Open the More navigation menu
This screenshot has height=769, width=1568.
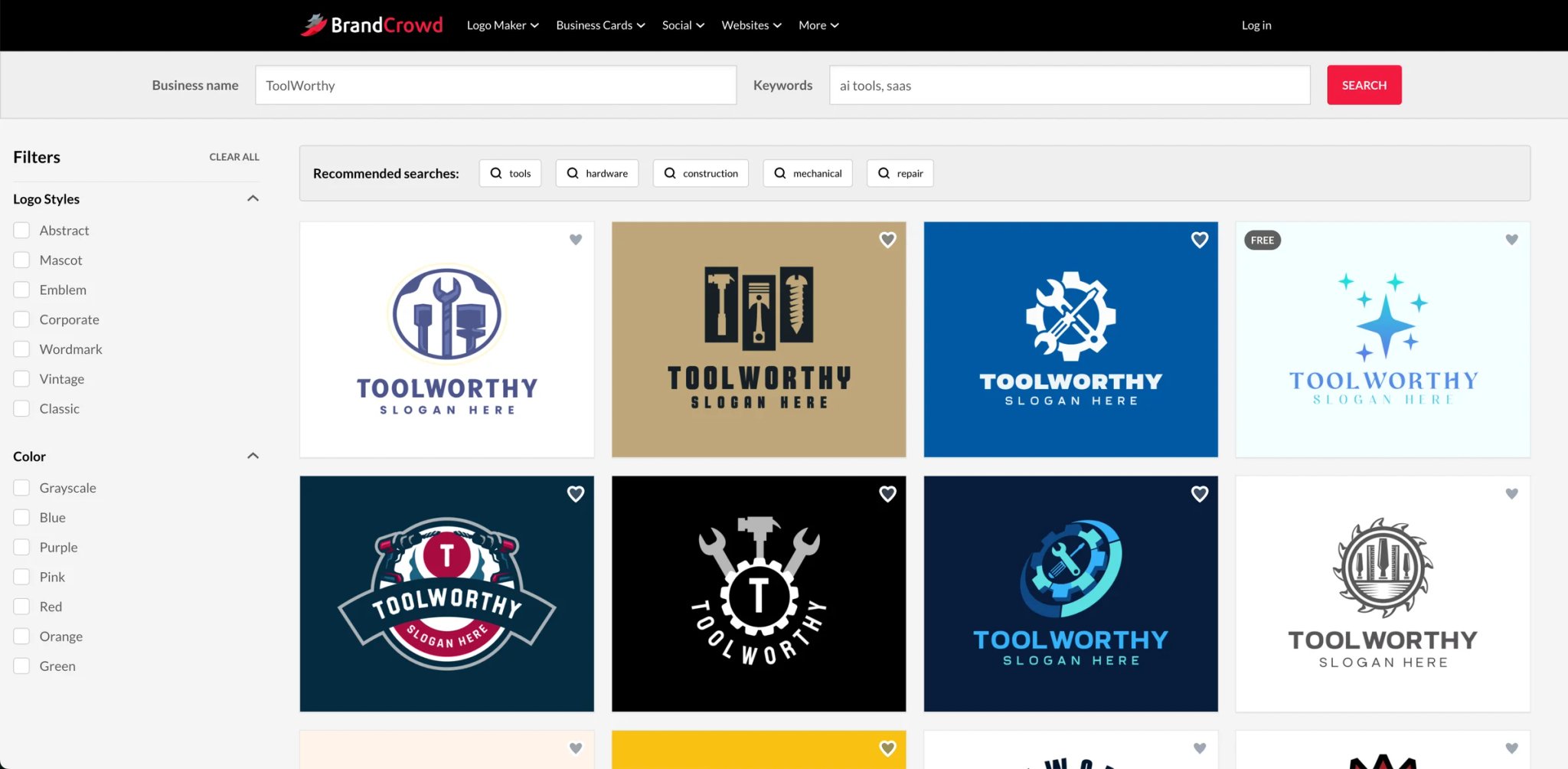click(818, 25)
